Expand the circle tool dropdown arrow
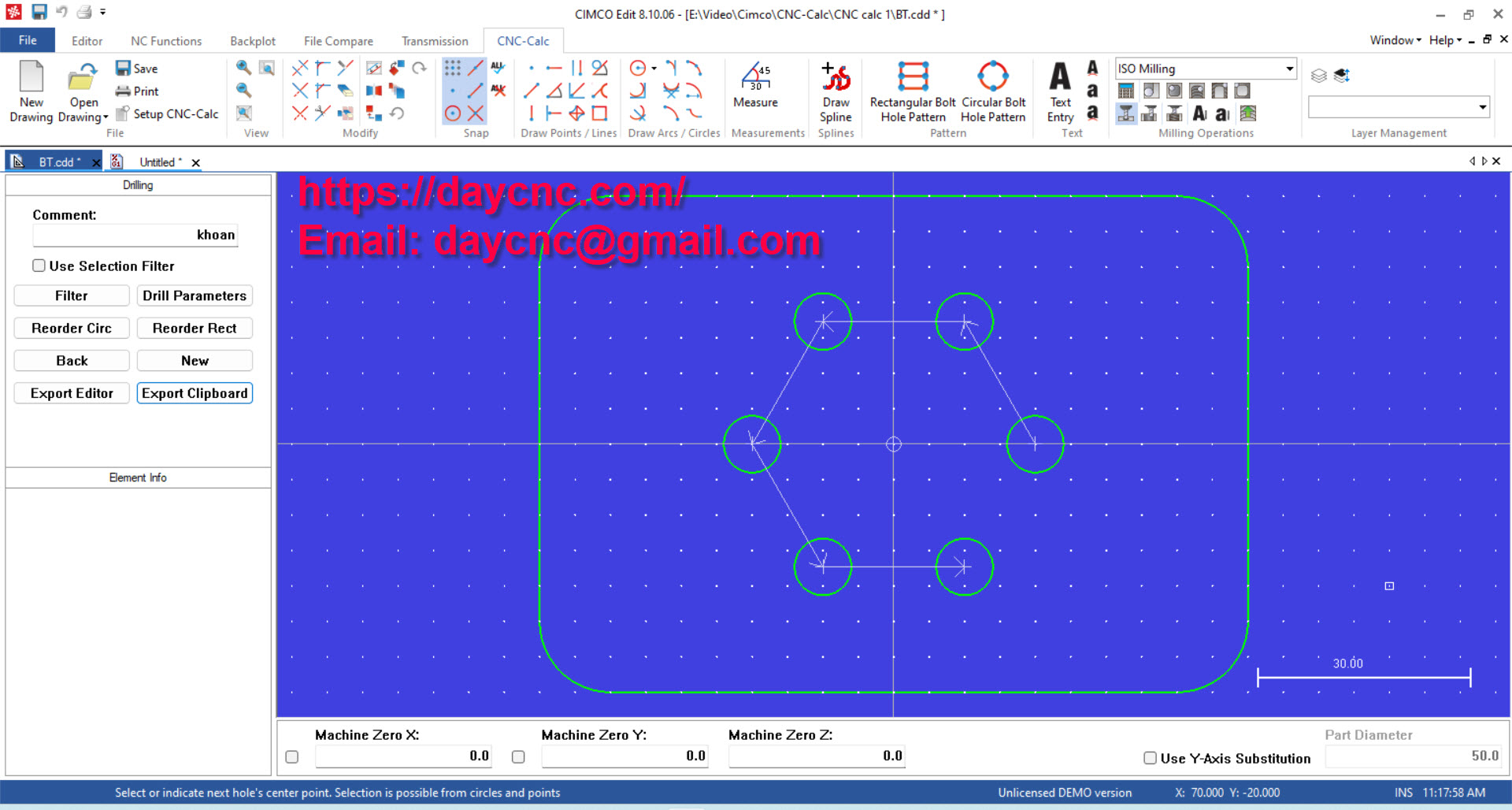 654,69
